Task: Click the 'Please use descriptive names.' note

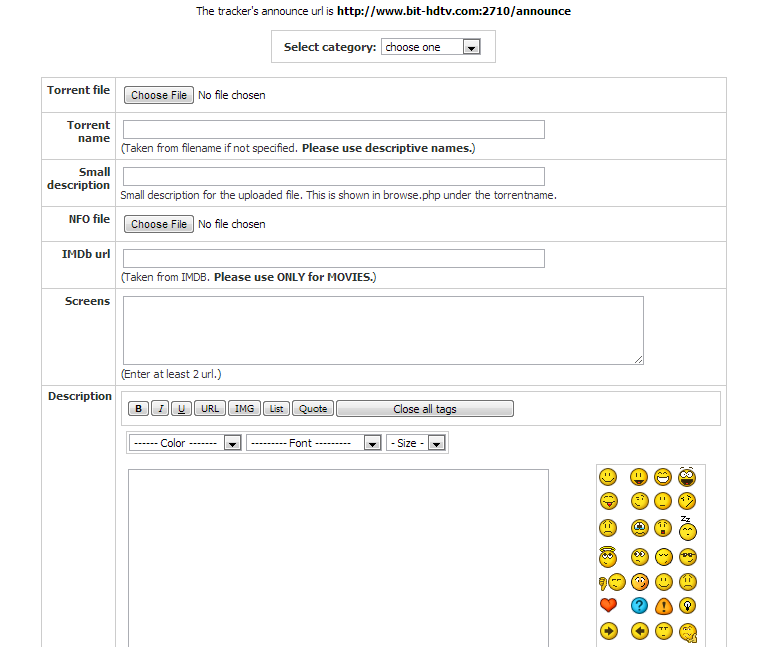Action: [387, 148]
